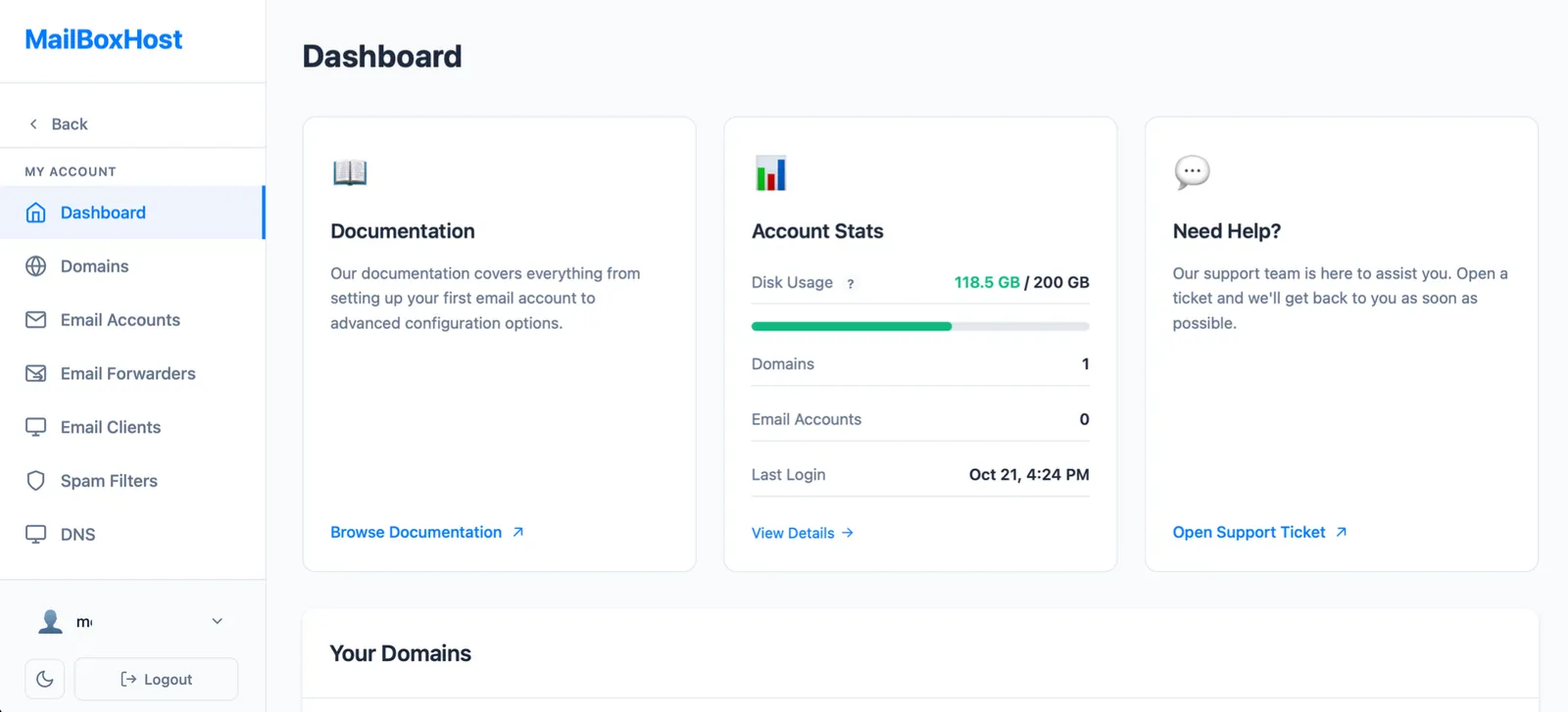Click the Documentation open book icon
The image size is (1568, 712).
350,172
